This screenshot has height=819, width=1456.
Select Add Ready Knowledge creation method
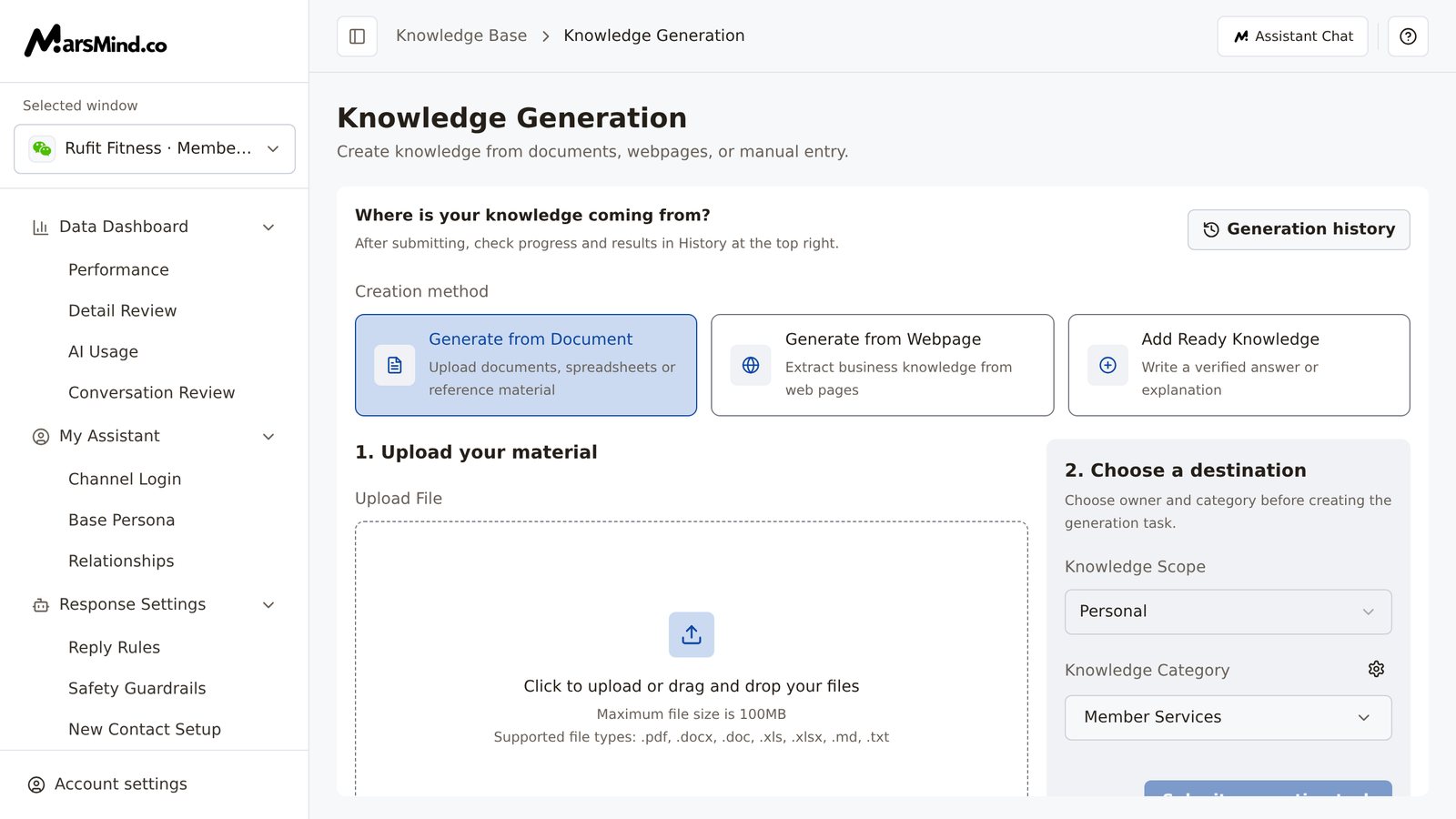point(1239,365)
